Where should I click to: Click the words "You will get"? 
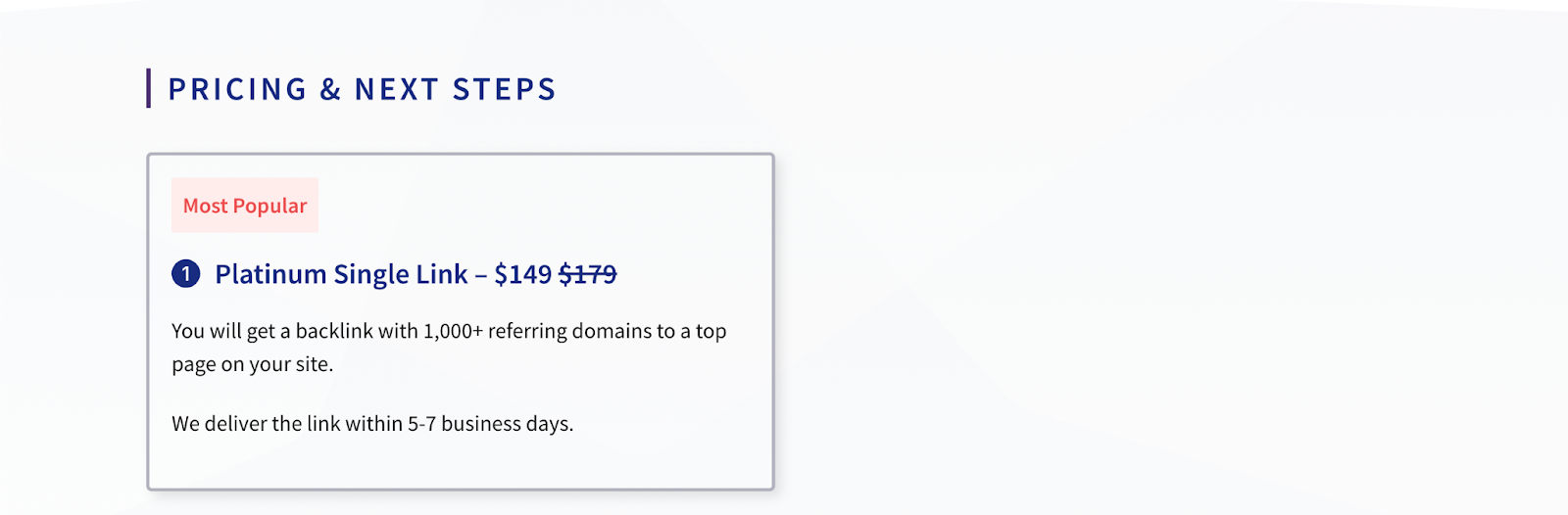(x=223, y=331)
